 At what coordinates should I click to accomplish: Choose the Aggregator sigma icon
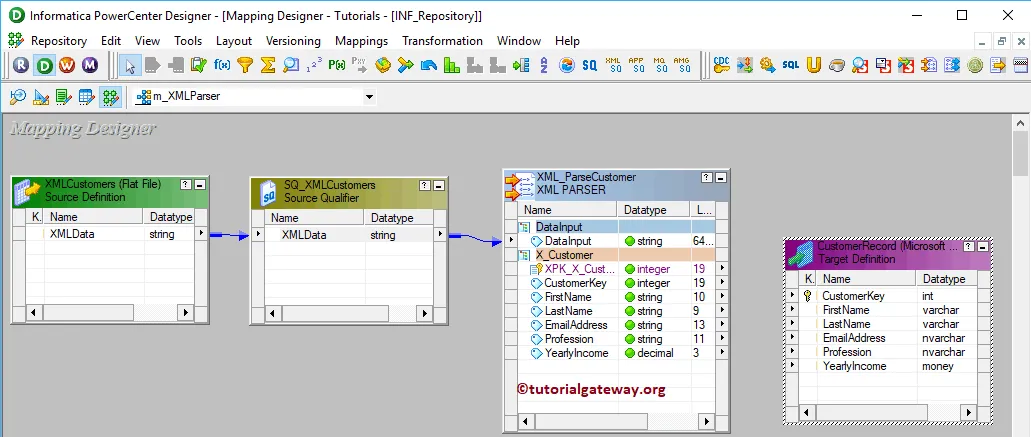point(267,65)
